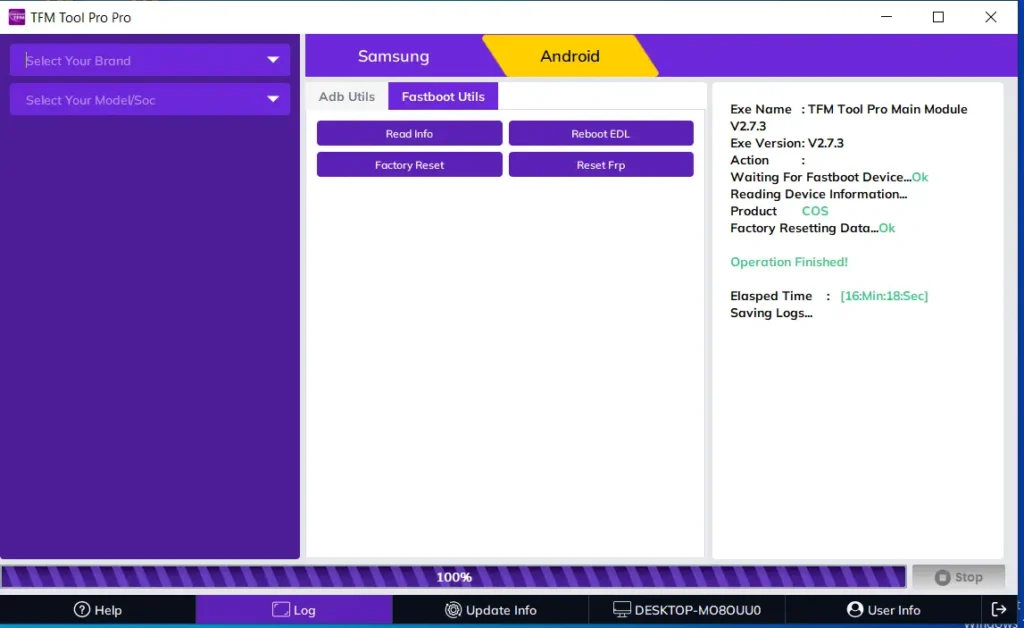
Task: Close the TFM Tool Pro window
Action: tap(991, 17)
